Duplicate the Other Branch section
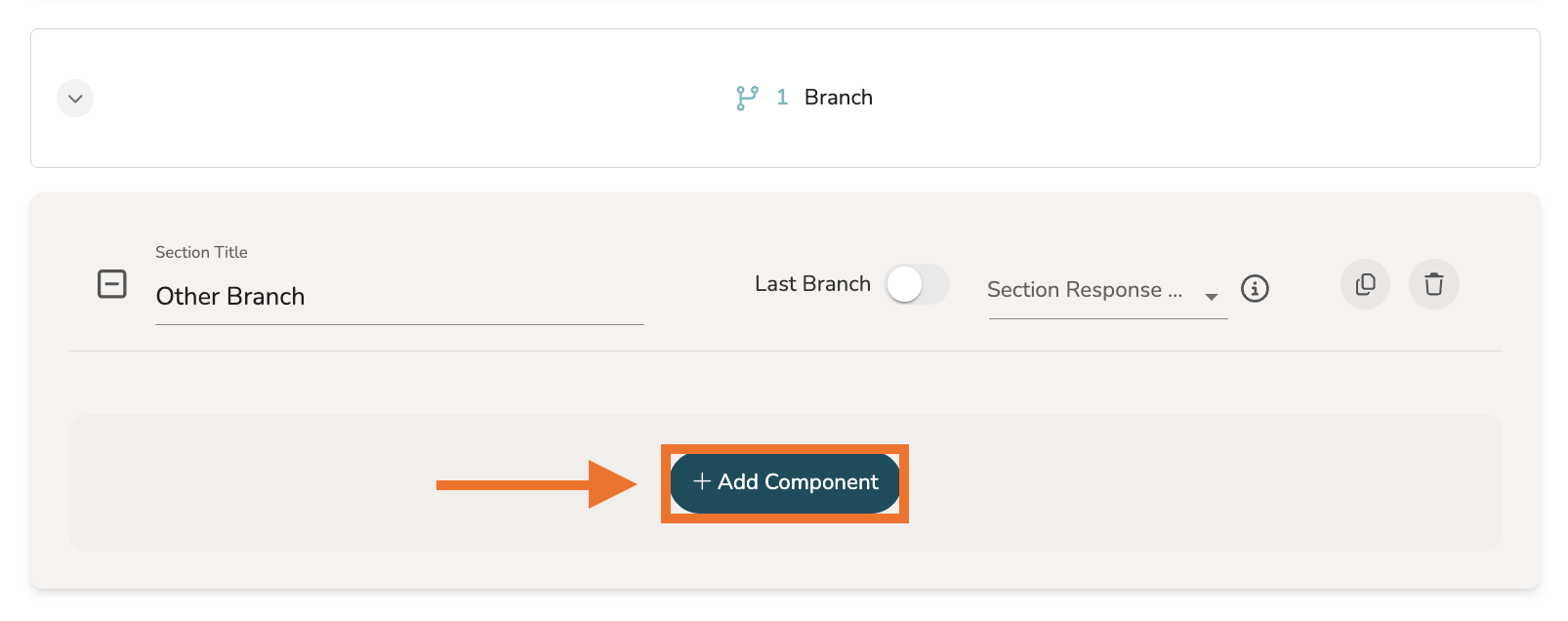The image size is (1568, 621). click(1365, 284)
